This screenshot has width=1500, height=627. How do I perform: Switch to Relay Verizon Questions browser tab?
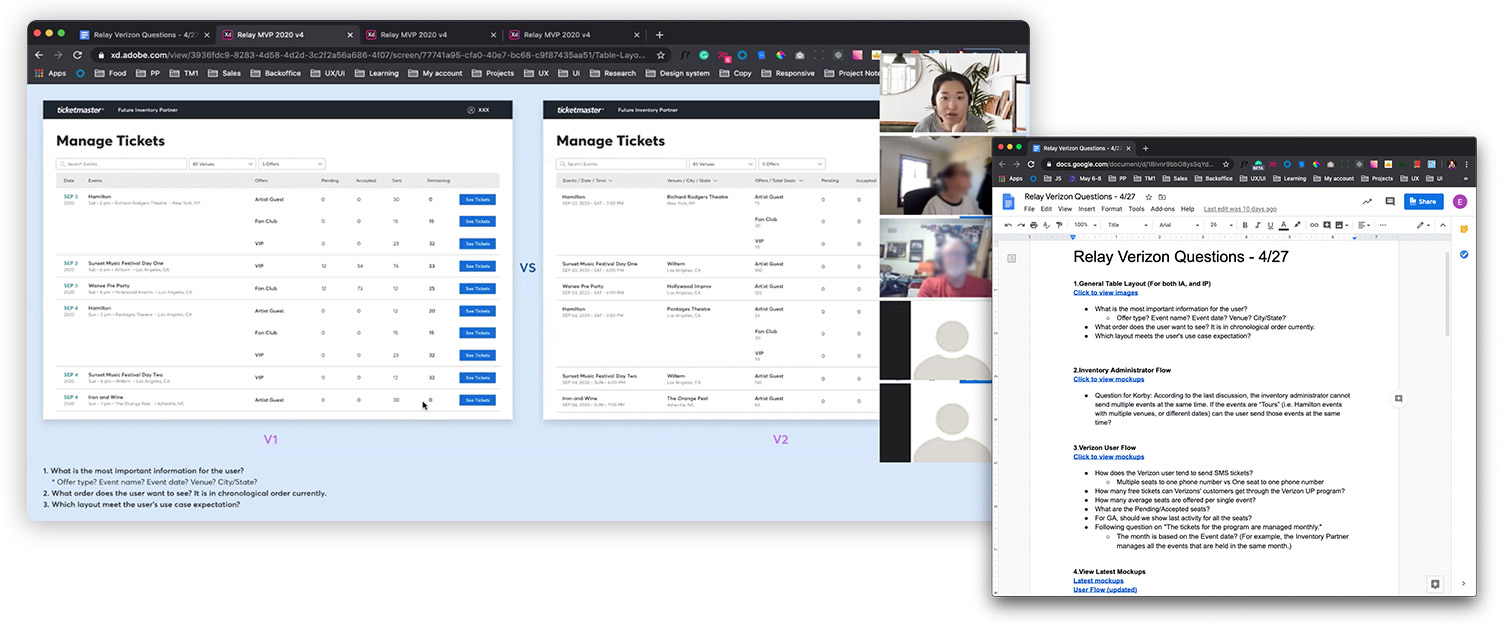pyautogui.click(x=141, y=34)
